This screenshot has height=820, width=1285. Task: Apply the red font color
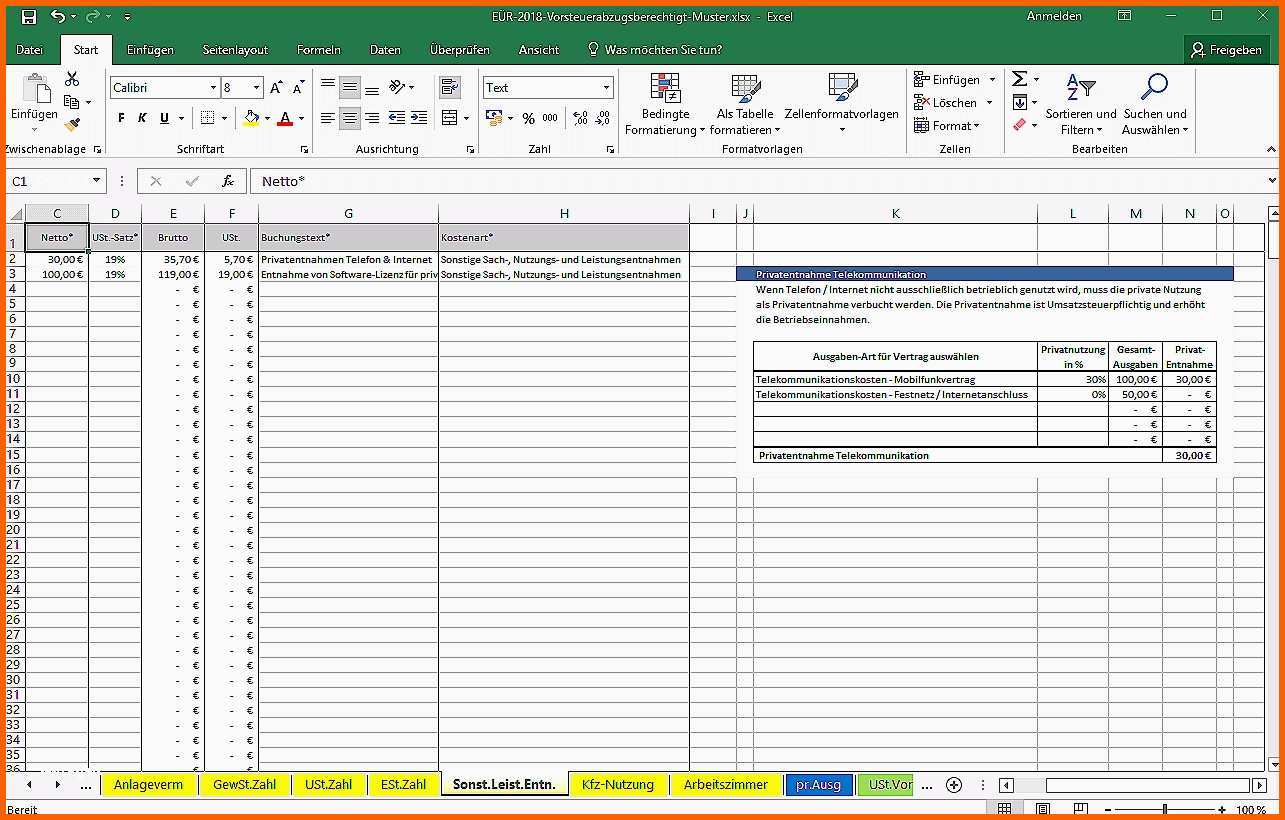[x=285, y=118]
